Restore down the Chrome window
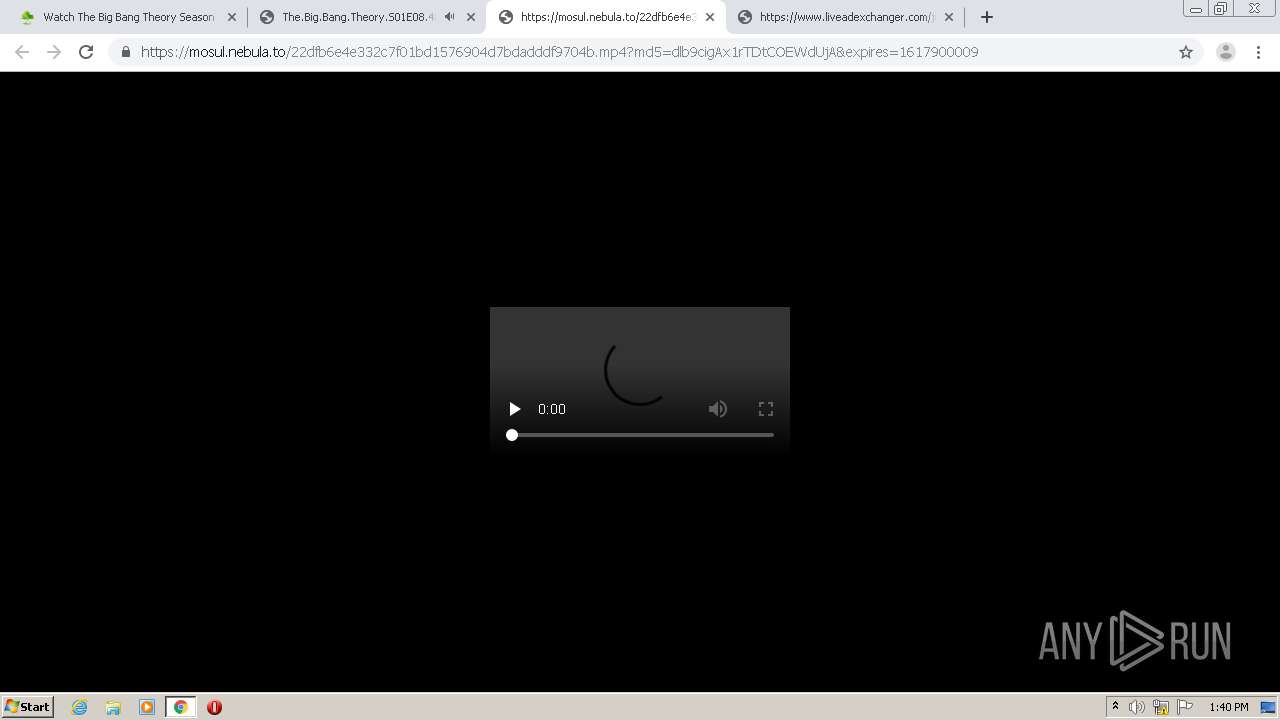The height and width of the screenshot is (720, 1280). click(1221, 9)
